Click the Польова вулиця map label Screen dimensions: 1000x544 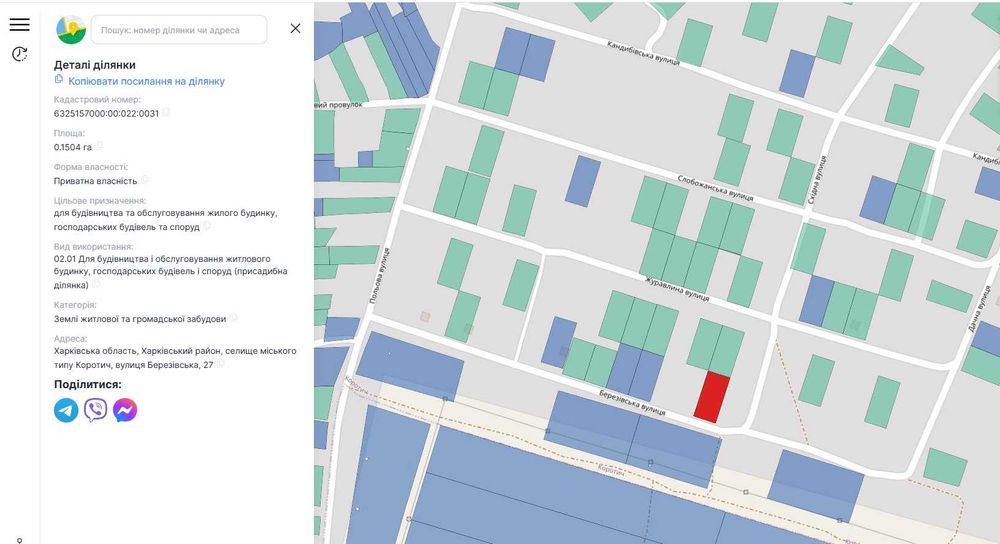(379, 276)
